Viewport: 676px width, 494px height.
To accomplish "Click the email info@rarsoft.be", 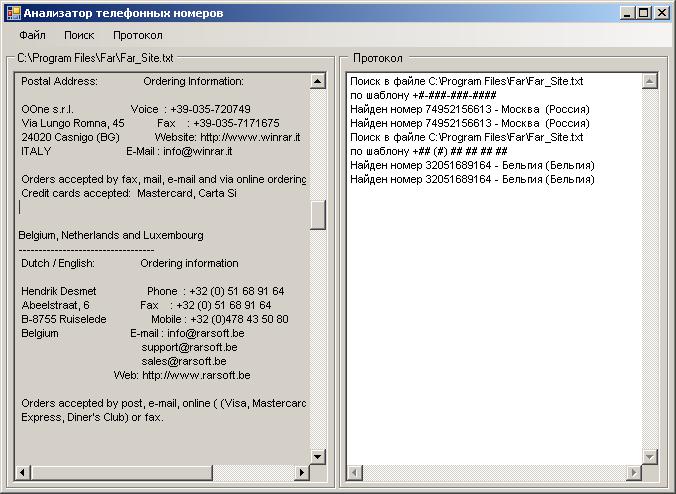I will coord(206,333).
